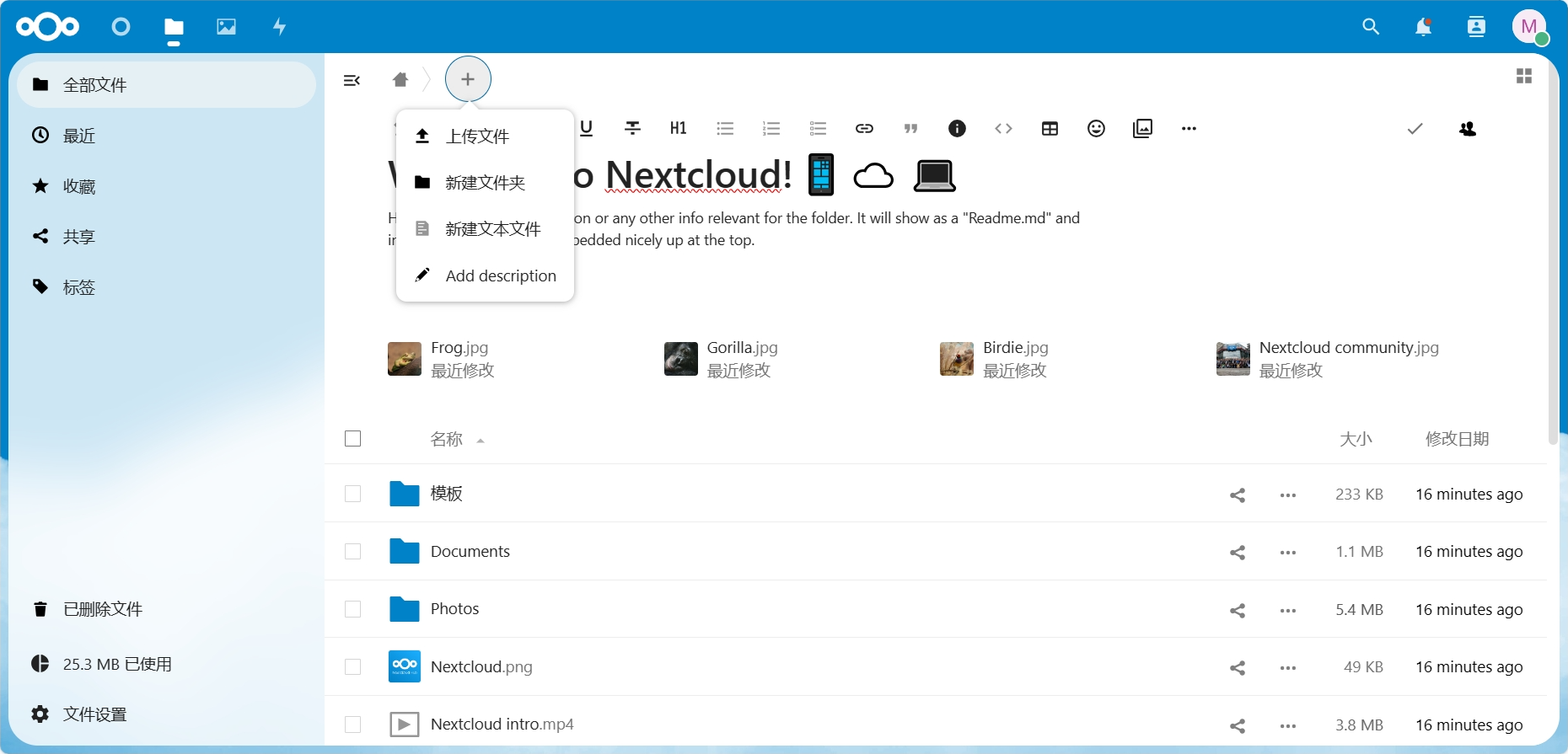Open the Photos app icon in top bar
1568x754 pixels.
point(226,27)
